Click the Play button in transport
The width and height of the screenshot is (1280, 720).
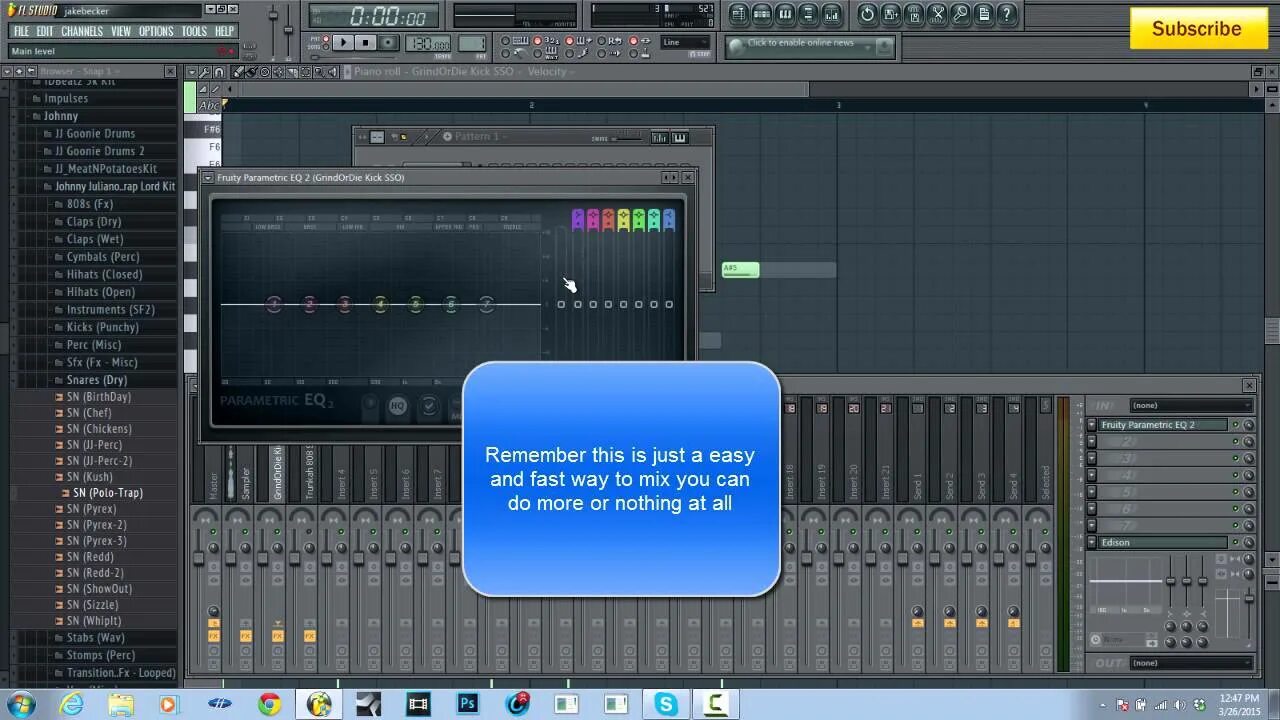pos(343,42)
